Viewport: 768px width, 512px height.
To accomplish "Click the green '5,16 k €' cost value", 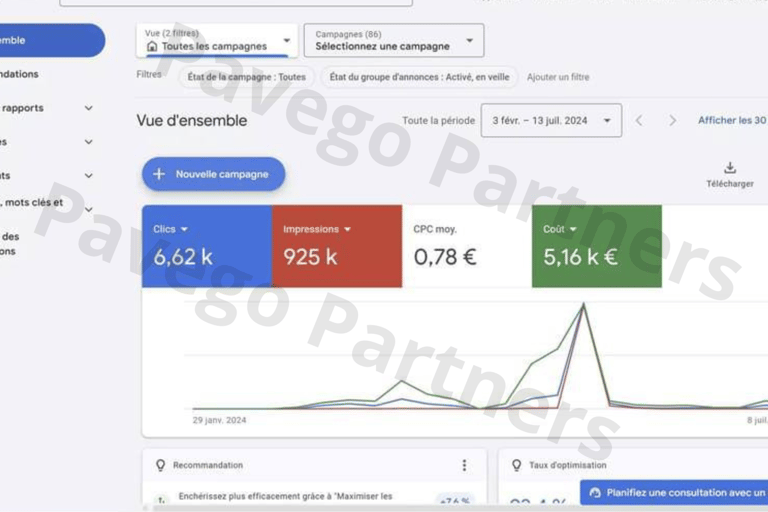I will click(580, 257).
